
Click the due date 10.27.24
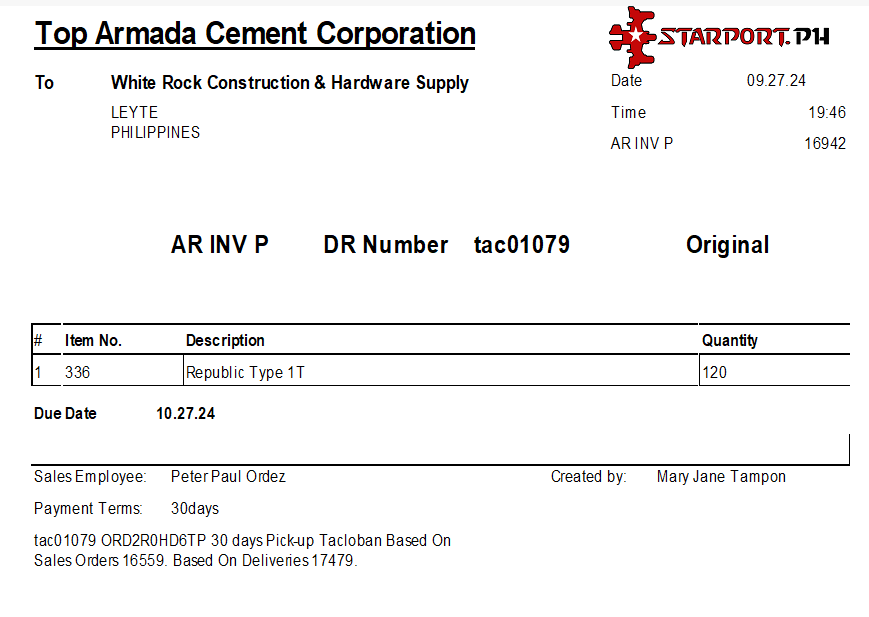tap(185, 413)
